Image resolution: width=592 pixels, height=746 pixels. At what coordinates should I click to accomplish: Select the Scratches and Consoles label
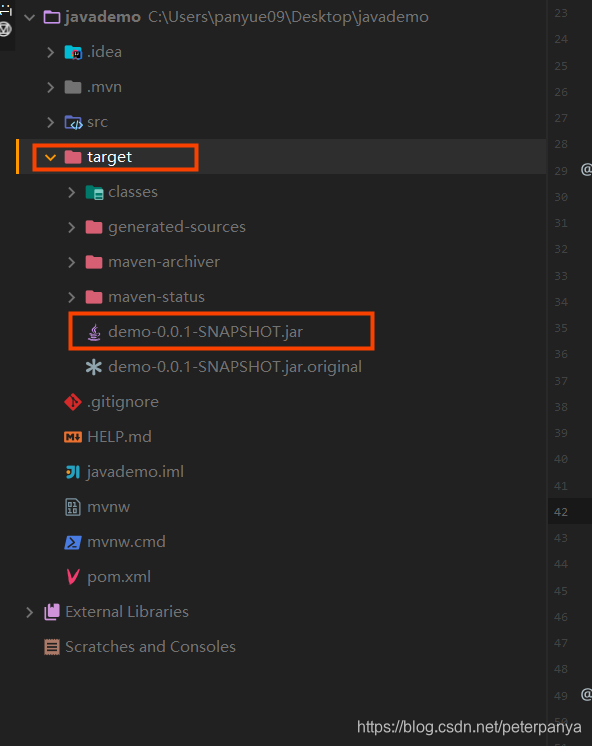pyautogui.click(x=150, y=647)
